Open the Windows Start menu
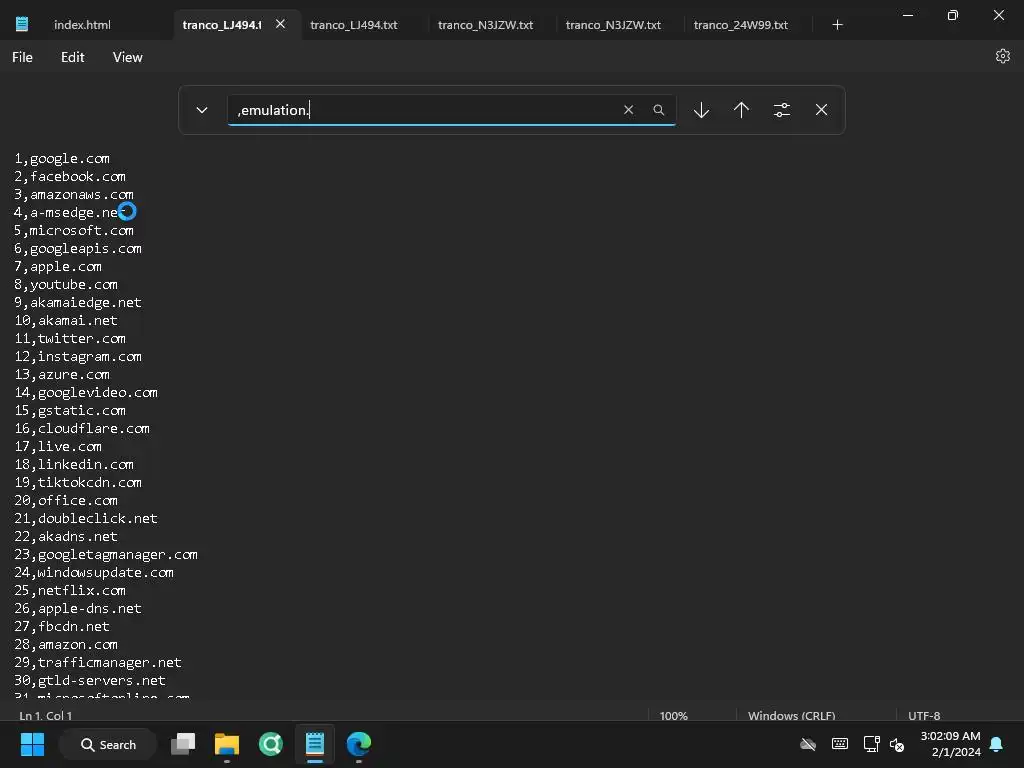The width and height of the screenshot is (1024, 768). pyautogui.click(x=33, y=744)
